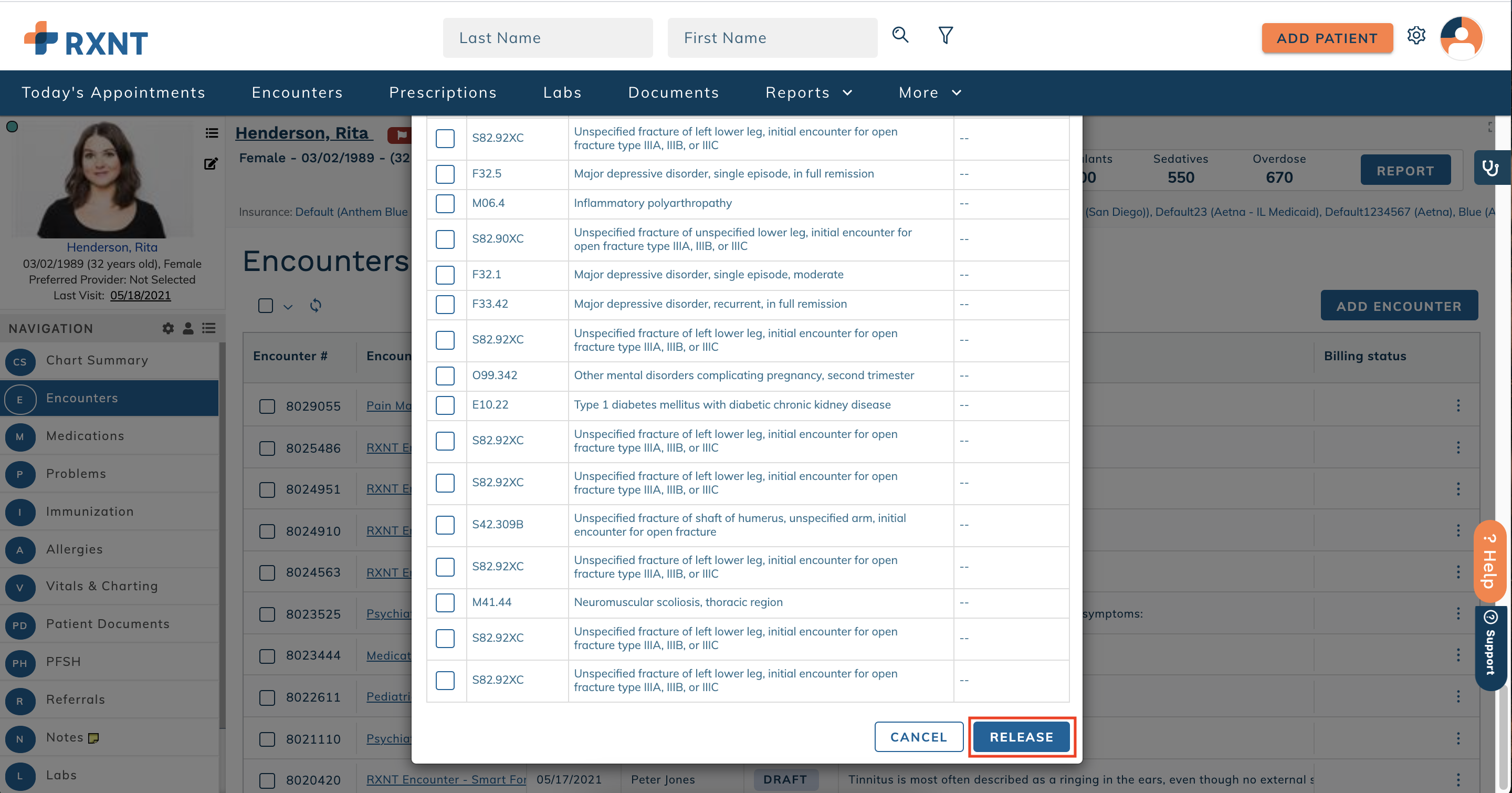Screen dimensions: 1512x793
Task: Open the Navigation panel settings gear
Action: pyautogui.click(x=168, y=328)
